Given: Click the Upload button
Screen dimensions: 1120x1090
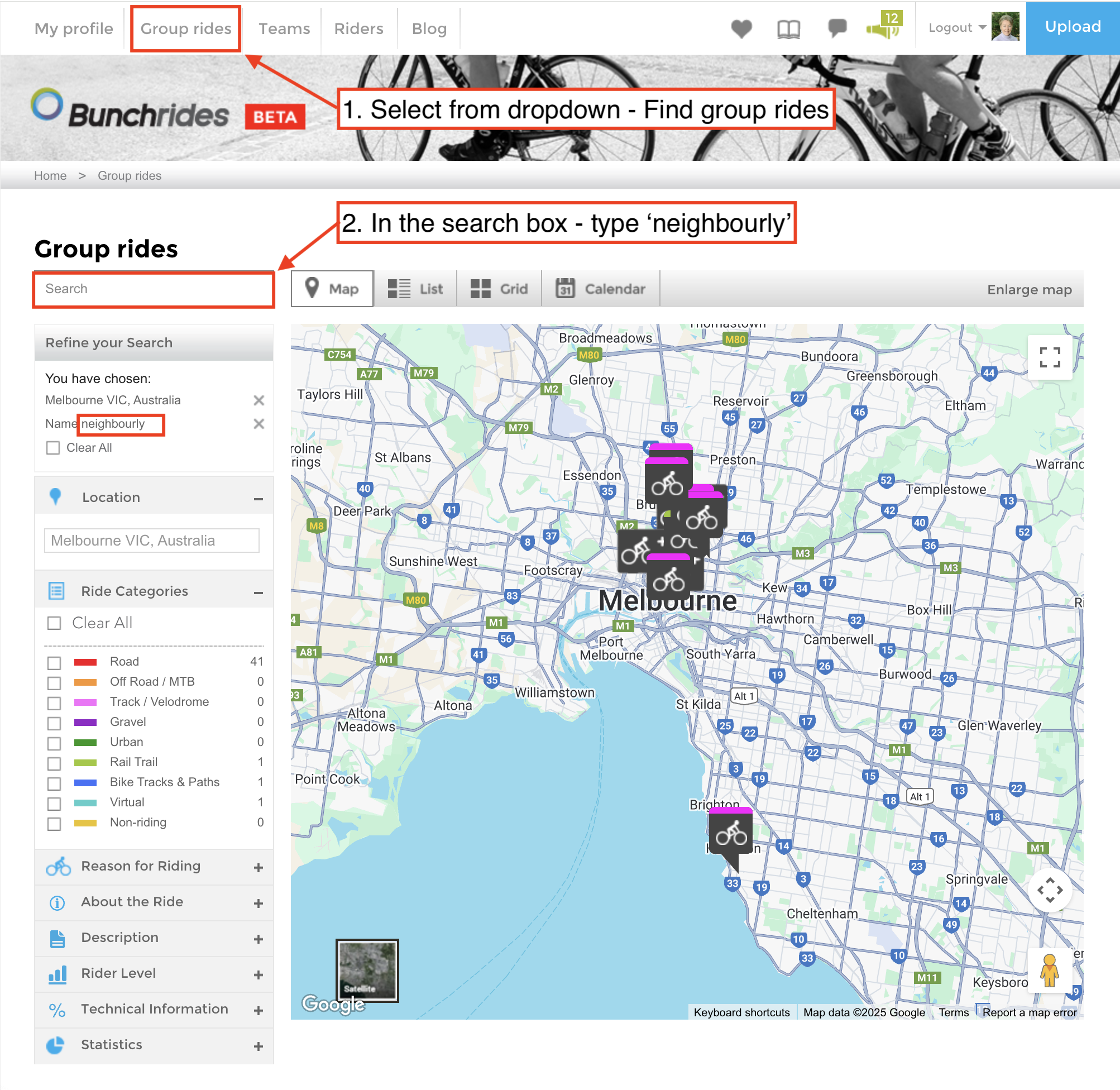Looking at the screenshot, I should [1073, 27].
